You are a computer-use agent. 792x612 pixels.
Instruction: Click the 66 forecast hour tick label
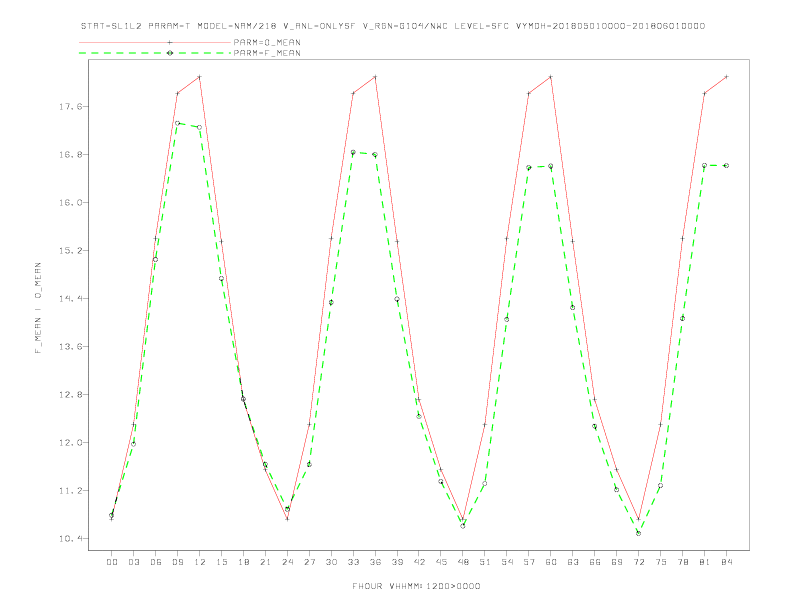(x=595, y=562)
